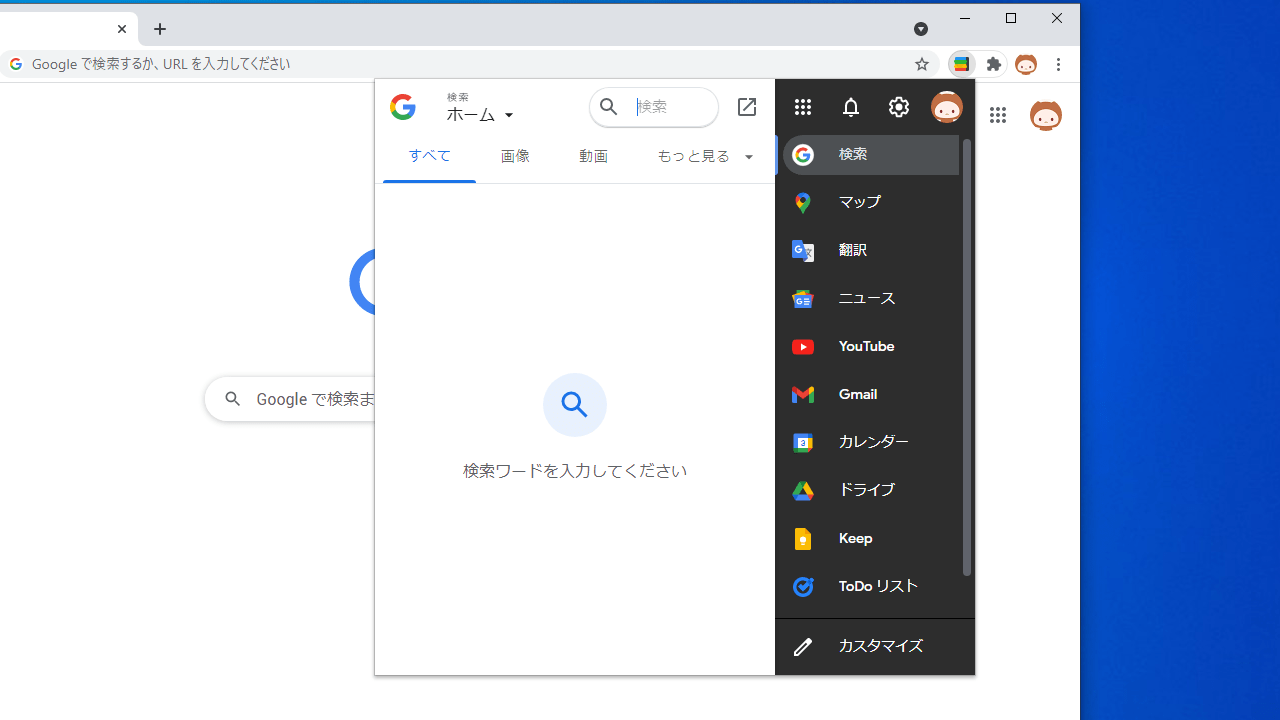1280x720 pixels.
Task: Bookmark this page star icon
Action: pyautogui.click(x=922, y=64)
